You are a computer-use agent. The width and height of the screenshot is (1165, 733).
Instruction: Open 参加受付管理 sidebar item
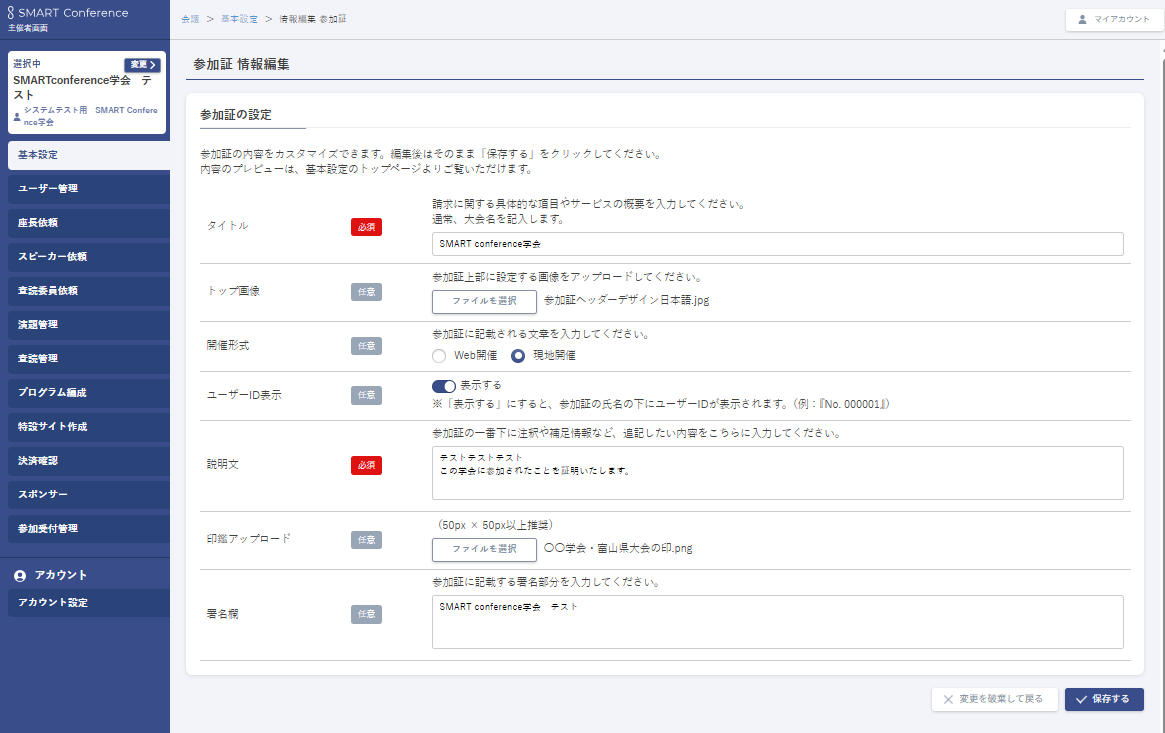tap(85, 529)
